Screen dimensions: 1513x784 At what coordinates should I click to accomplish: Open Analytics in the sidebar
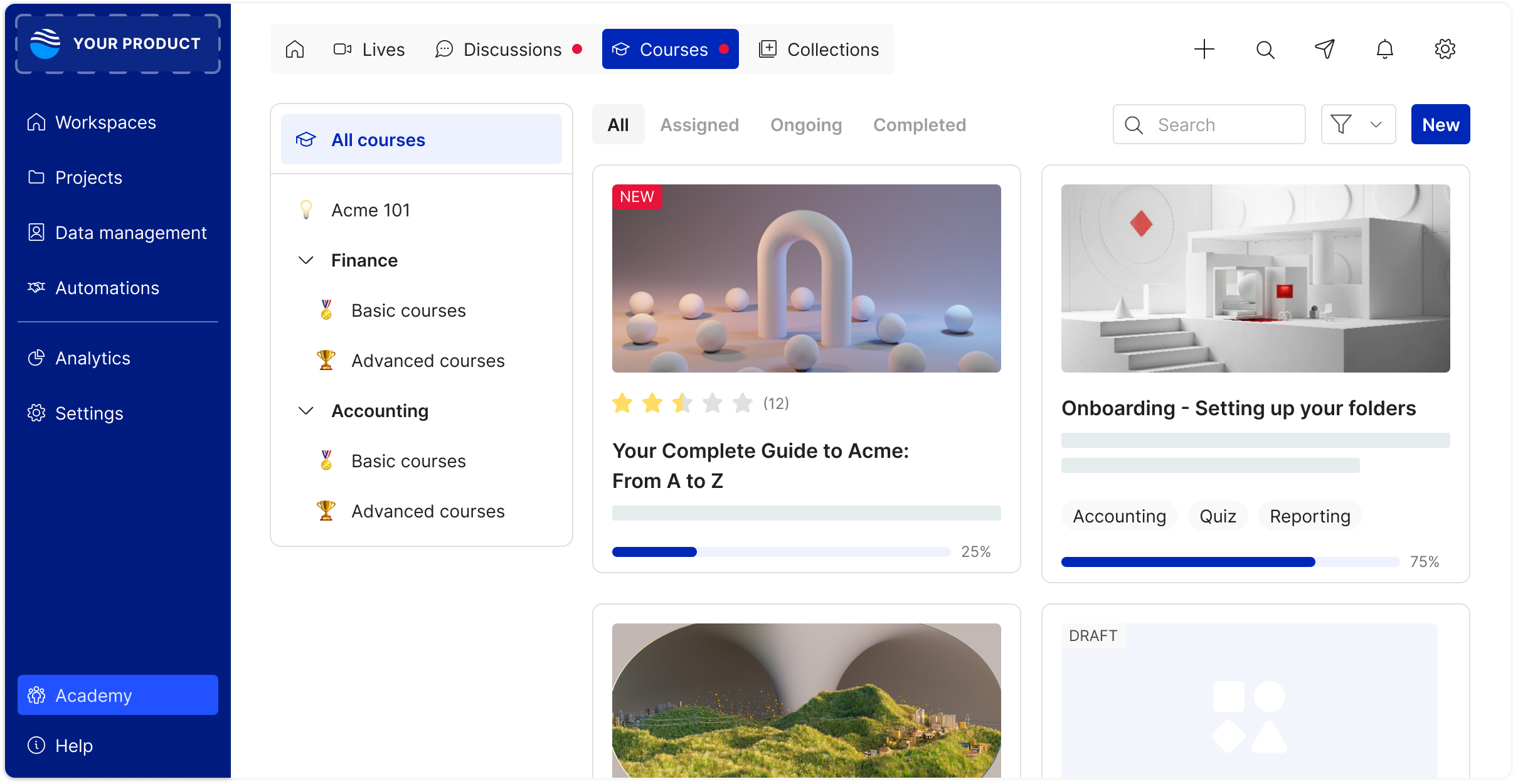coord(92,358)
